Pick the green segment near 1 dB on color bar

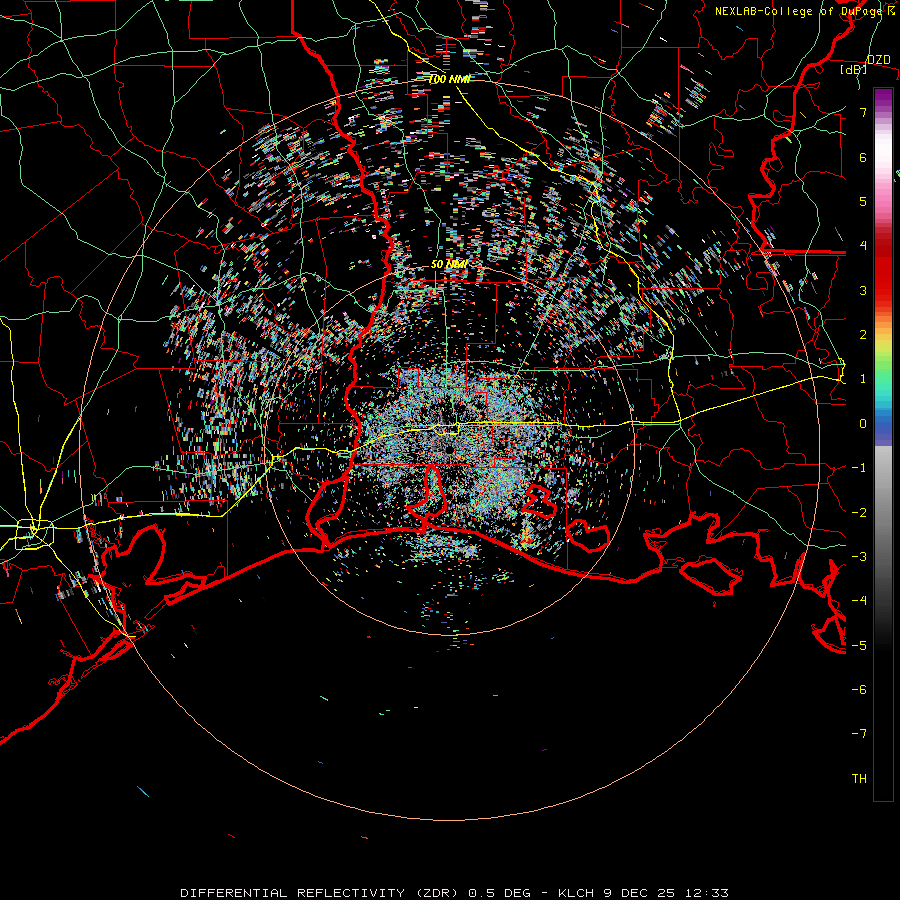click(x=883, y=376)
